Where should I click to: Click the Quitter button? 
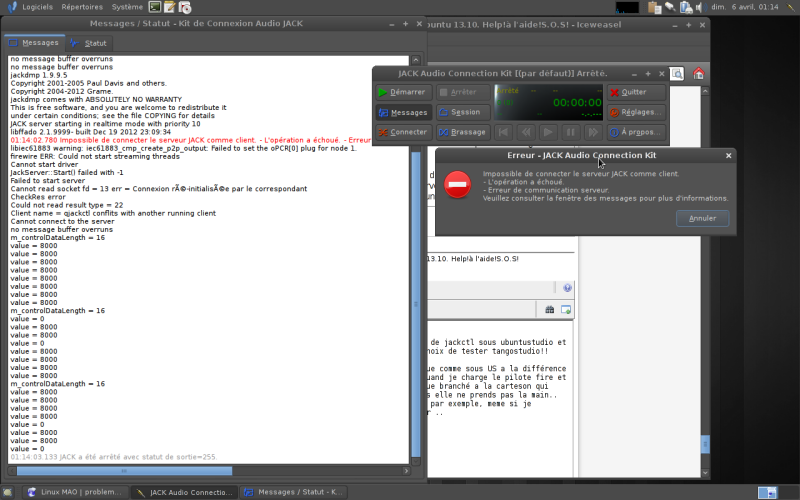[x=636, y=92]
